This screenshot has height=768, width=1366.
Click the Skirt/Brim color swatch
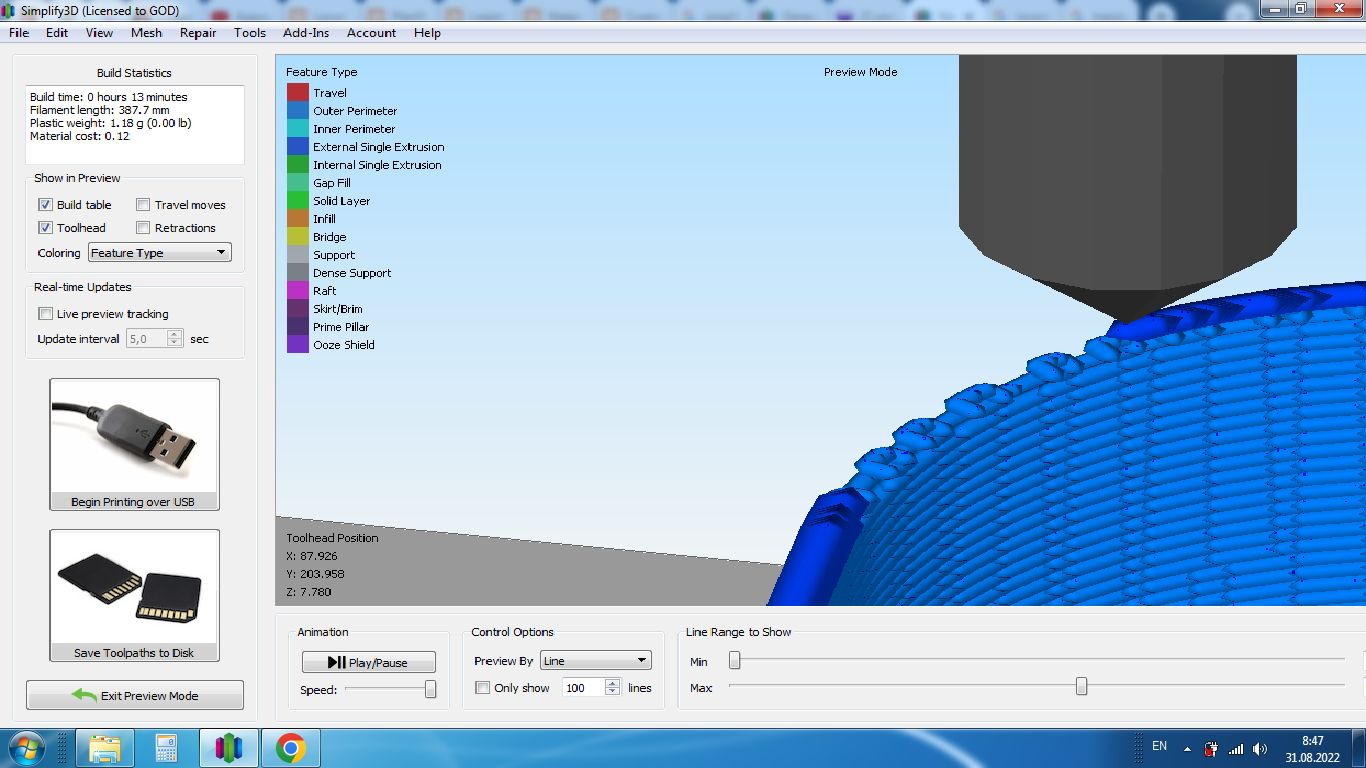point(298,309)
